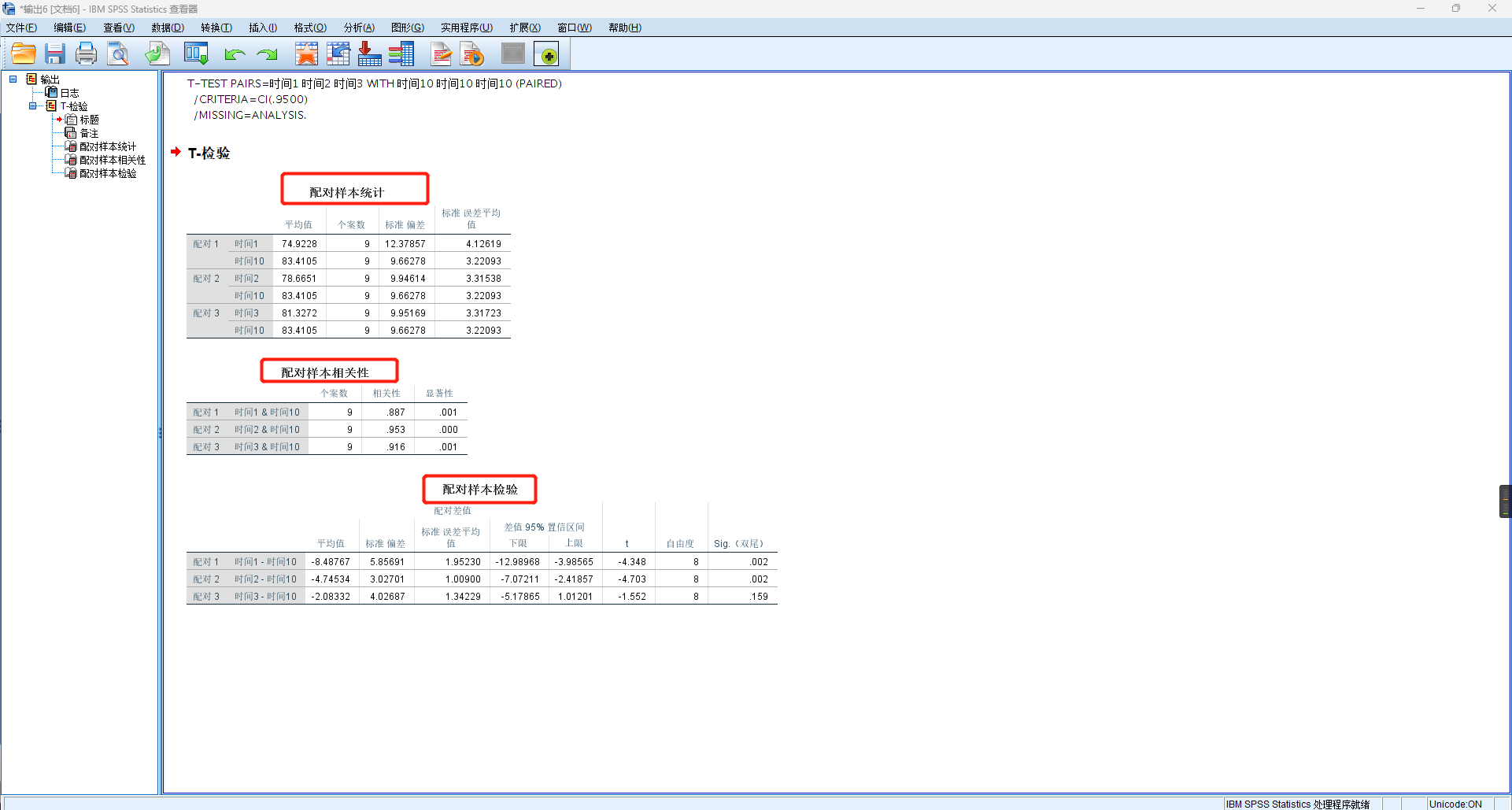Open the 窗口(W) menu

point(575,28)
